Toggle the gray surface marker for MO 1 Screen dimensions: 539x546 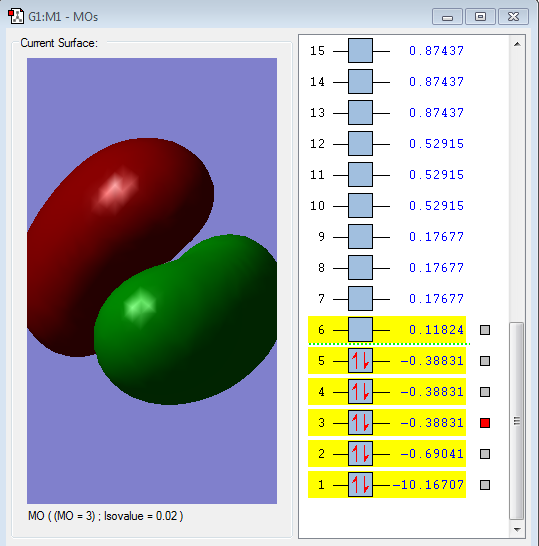click(x=485, y=485)
